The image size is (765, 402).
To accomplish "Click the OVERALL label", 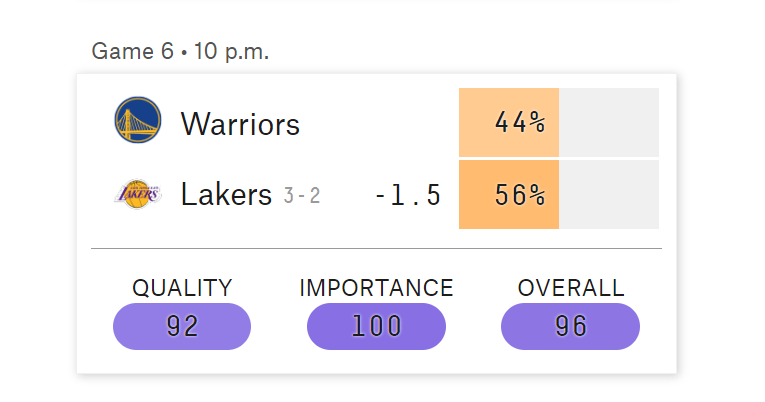I will coord(571,288).
